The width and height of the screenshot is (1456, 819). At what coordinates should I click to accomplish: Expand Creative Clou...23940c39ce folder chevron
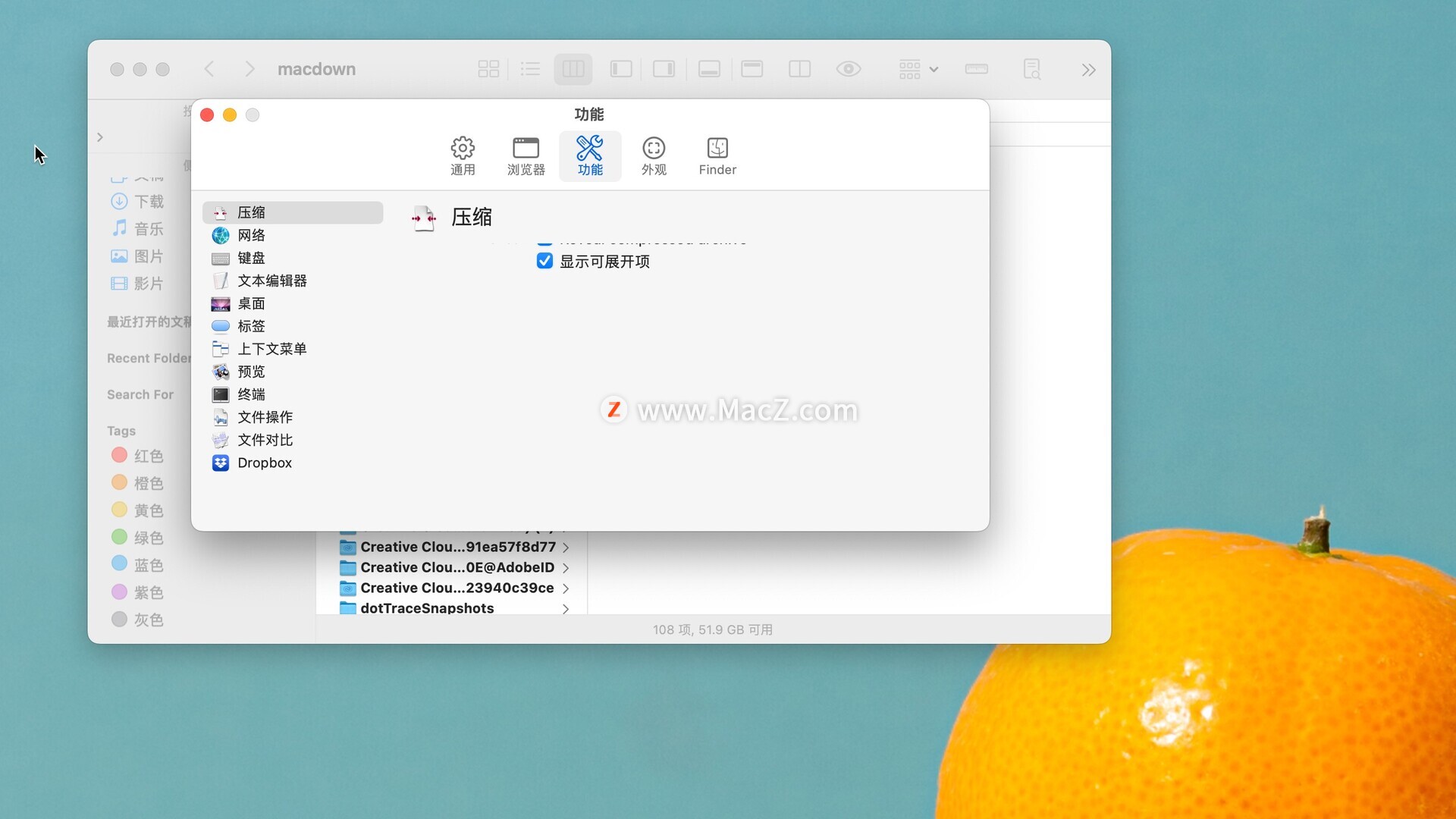coord(566,588)
